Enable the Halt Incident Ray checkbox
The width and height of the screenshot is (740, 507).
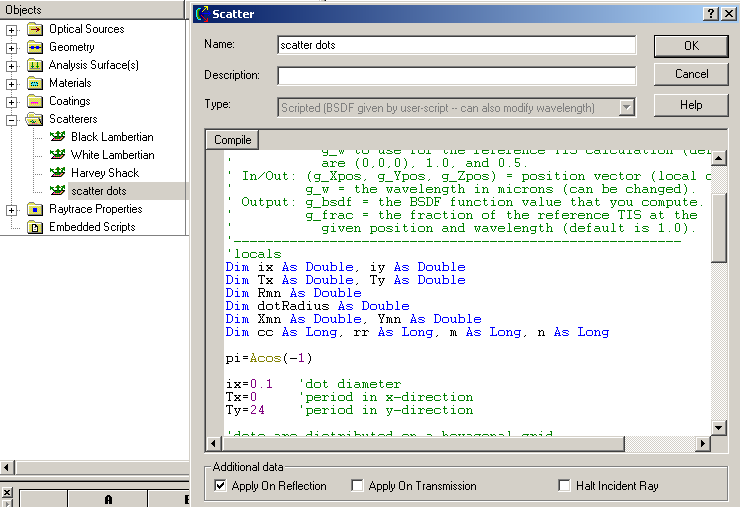pos(565,486)
